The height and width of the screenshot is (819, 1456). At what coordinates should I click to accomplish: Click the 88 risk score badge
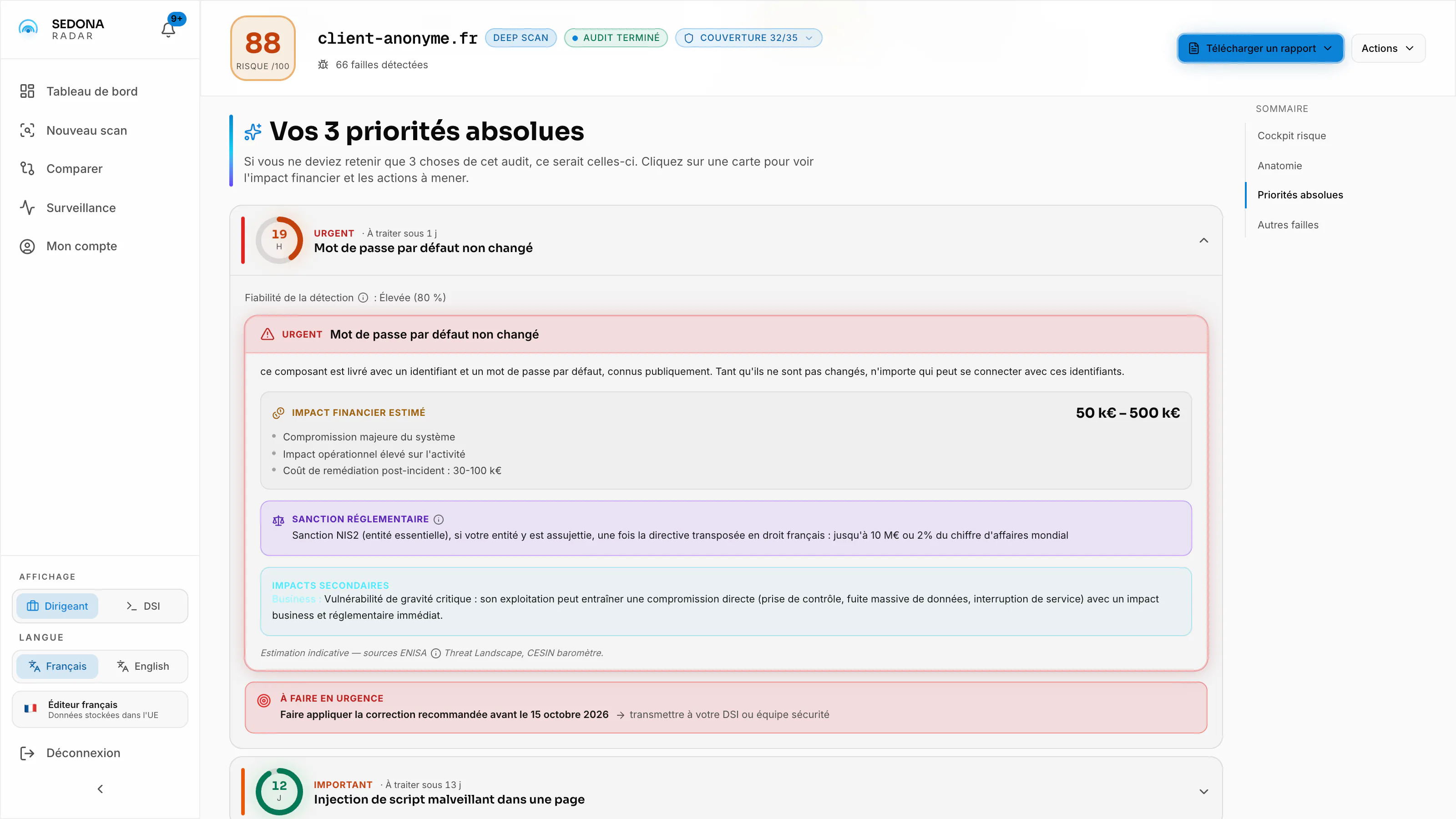coord(263,48)
